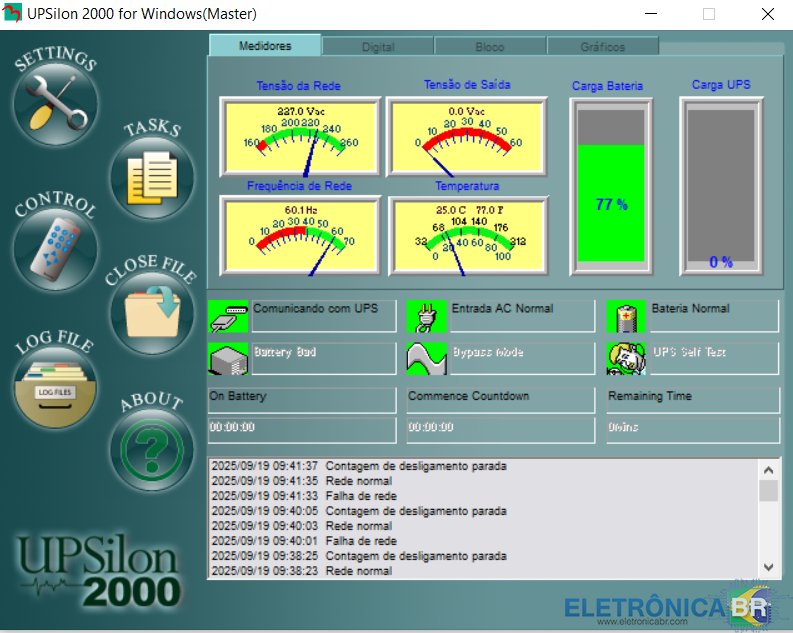Click the Entrada AC Normal plug icon
Screen dimensions: 793x633
(x=427, y=316)
